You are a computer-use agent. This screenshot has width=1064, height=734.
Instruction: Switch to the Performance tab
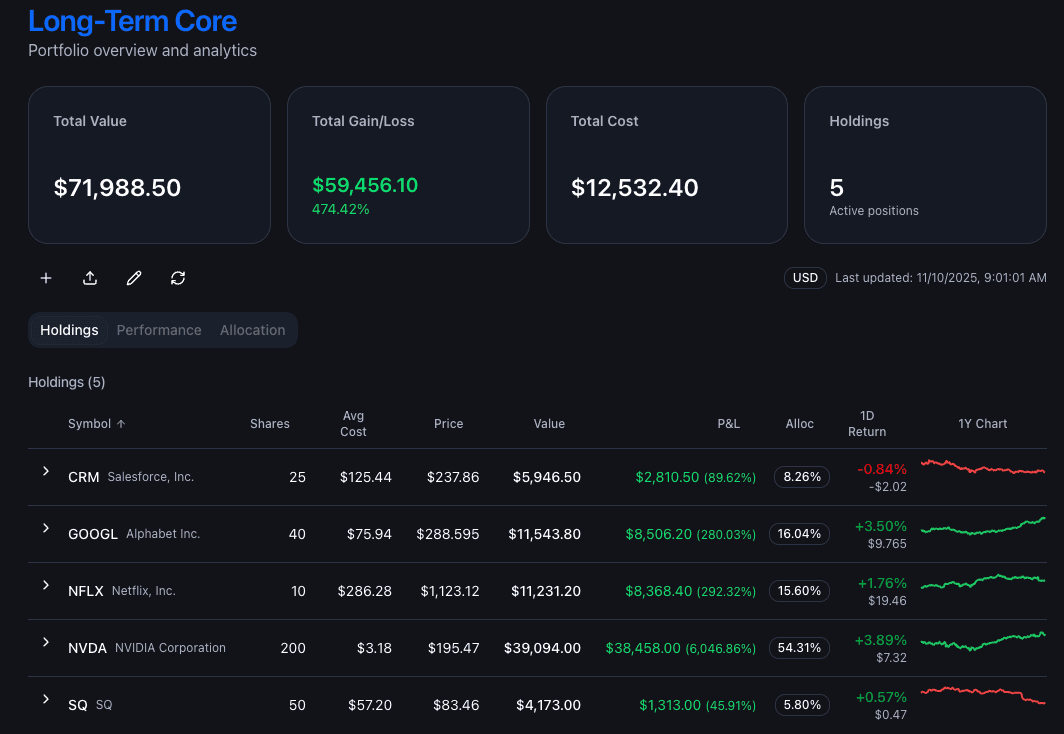[159, 330]
